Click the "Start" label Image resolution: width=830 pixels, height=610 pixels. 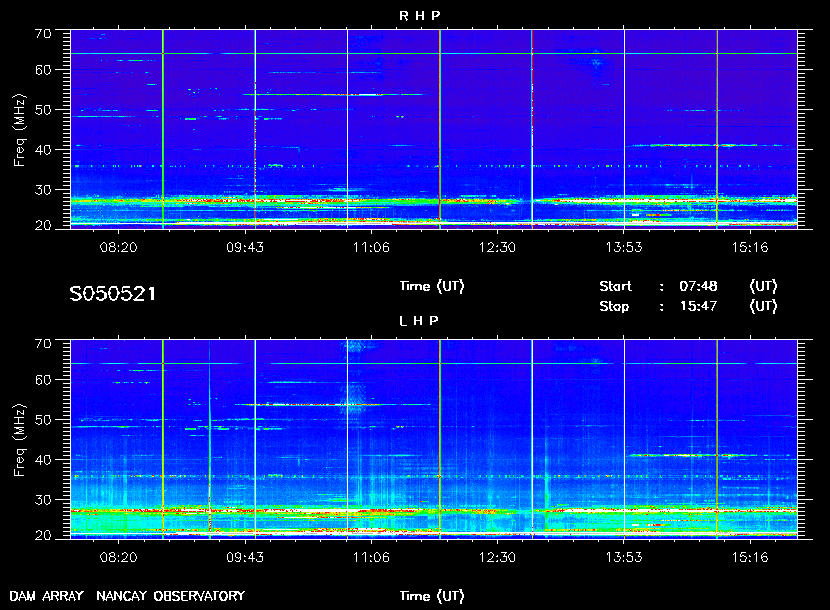point(615,286)
